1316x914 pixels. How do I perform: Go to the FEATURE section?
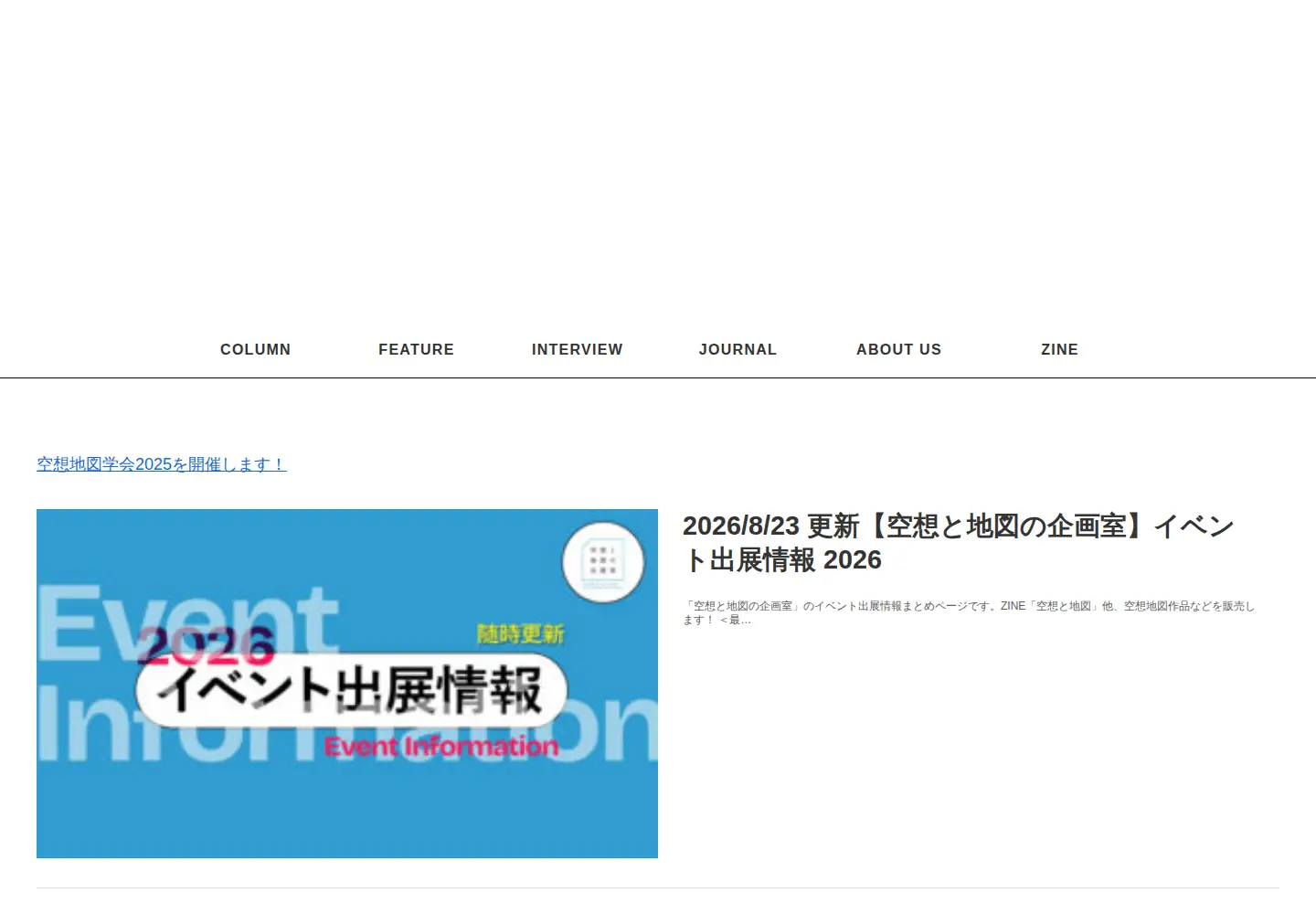point(416,349)
